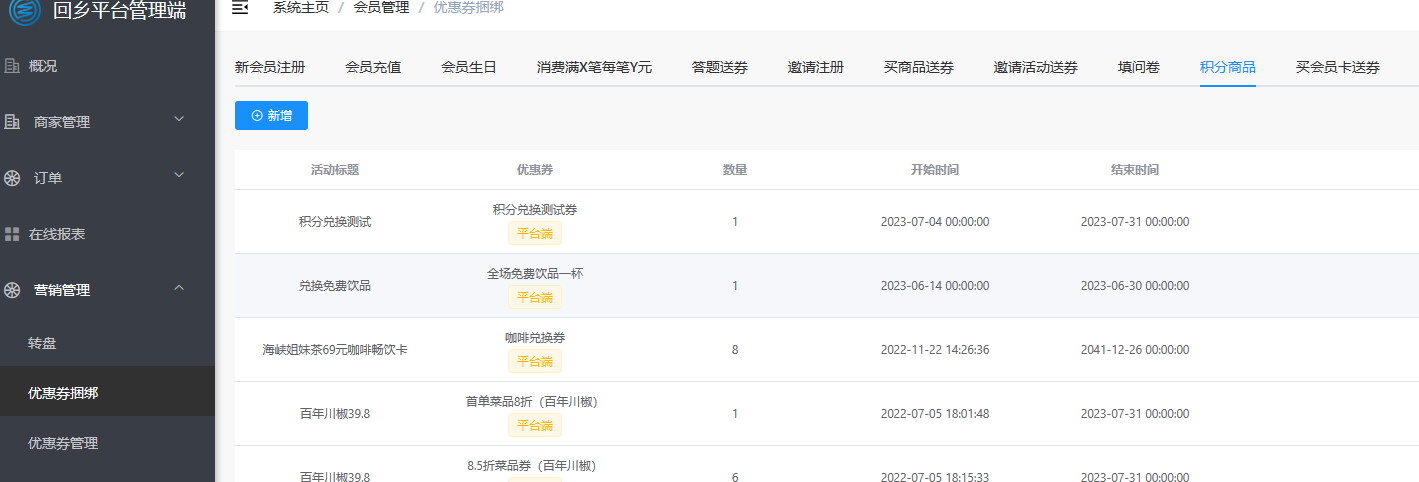Click the 新增 add button

pos(271,116)
